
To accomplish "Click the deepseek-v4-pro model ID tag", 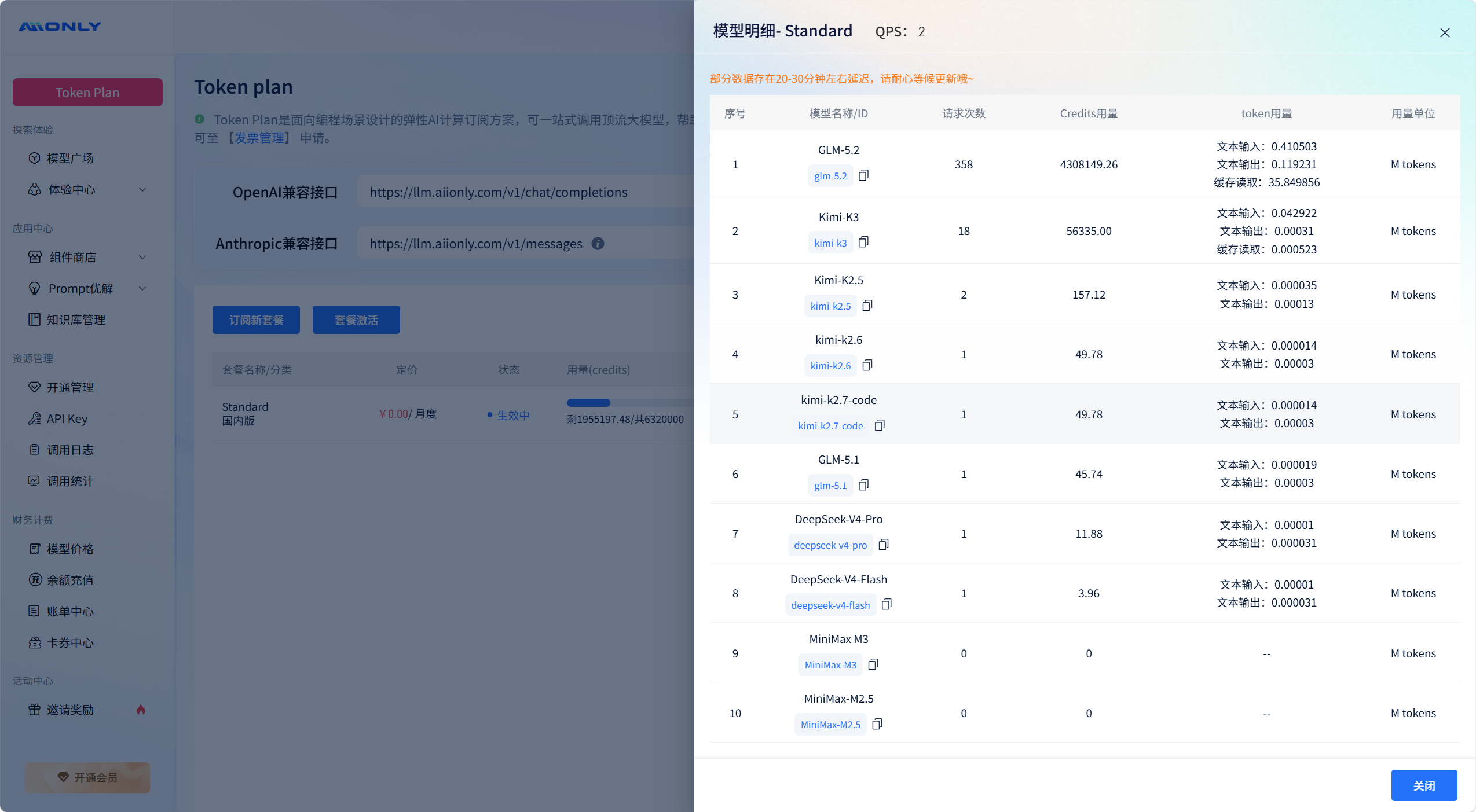I will click(830, 545).
